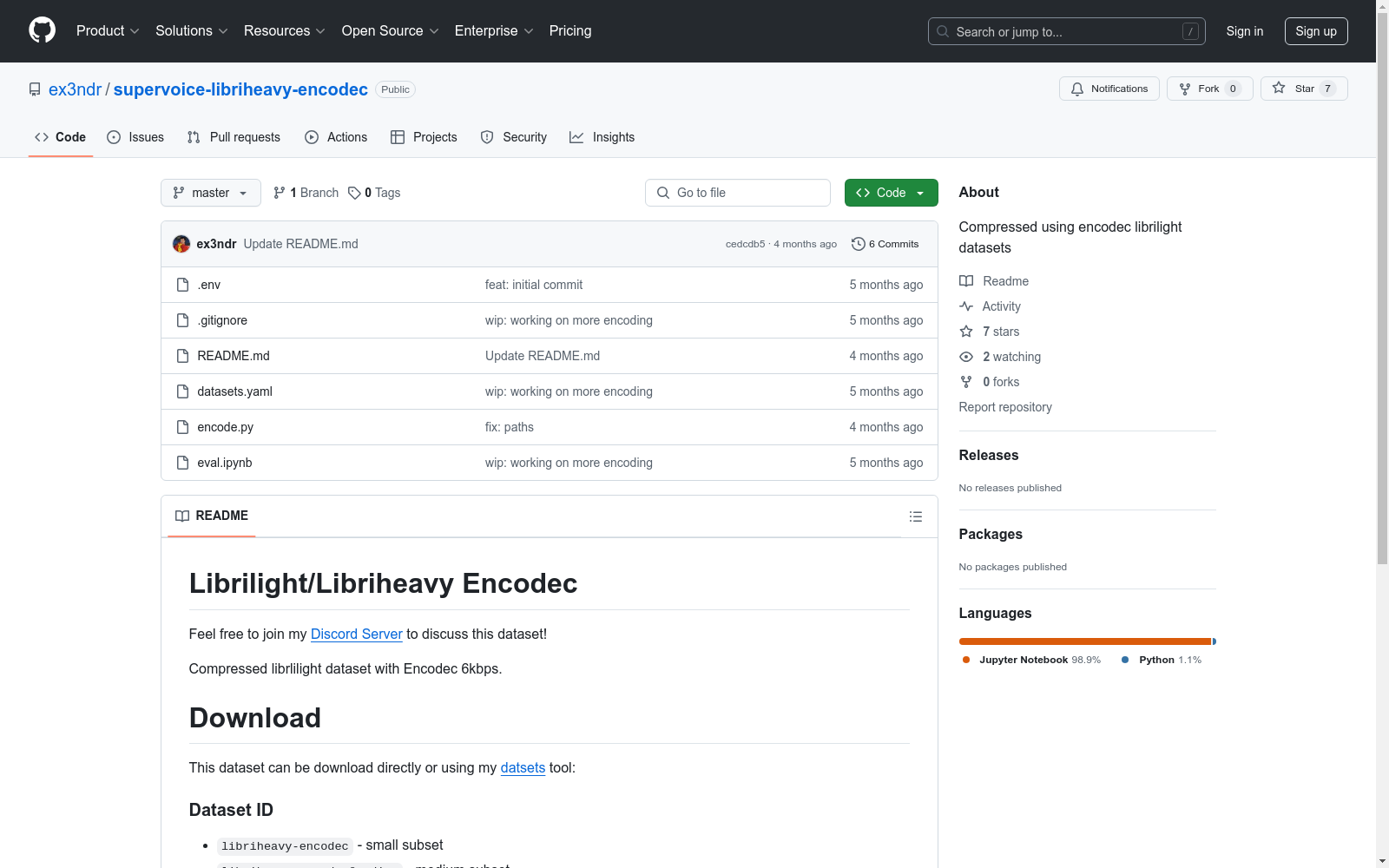Switch to the Issues tab
This screenshot has height=868, width=1389.
tap(135, 137)
